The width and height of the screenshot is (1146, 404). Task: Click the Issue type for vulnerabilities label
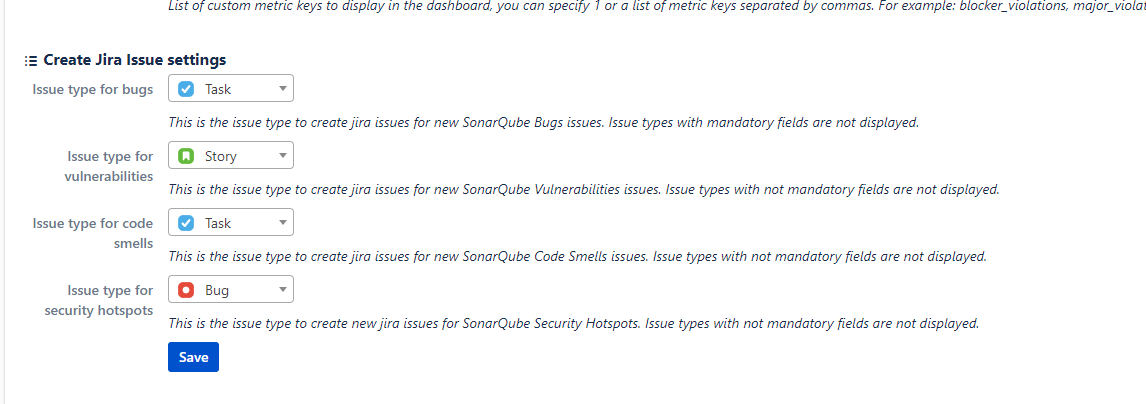point(110,166)
